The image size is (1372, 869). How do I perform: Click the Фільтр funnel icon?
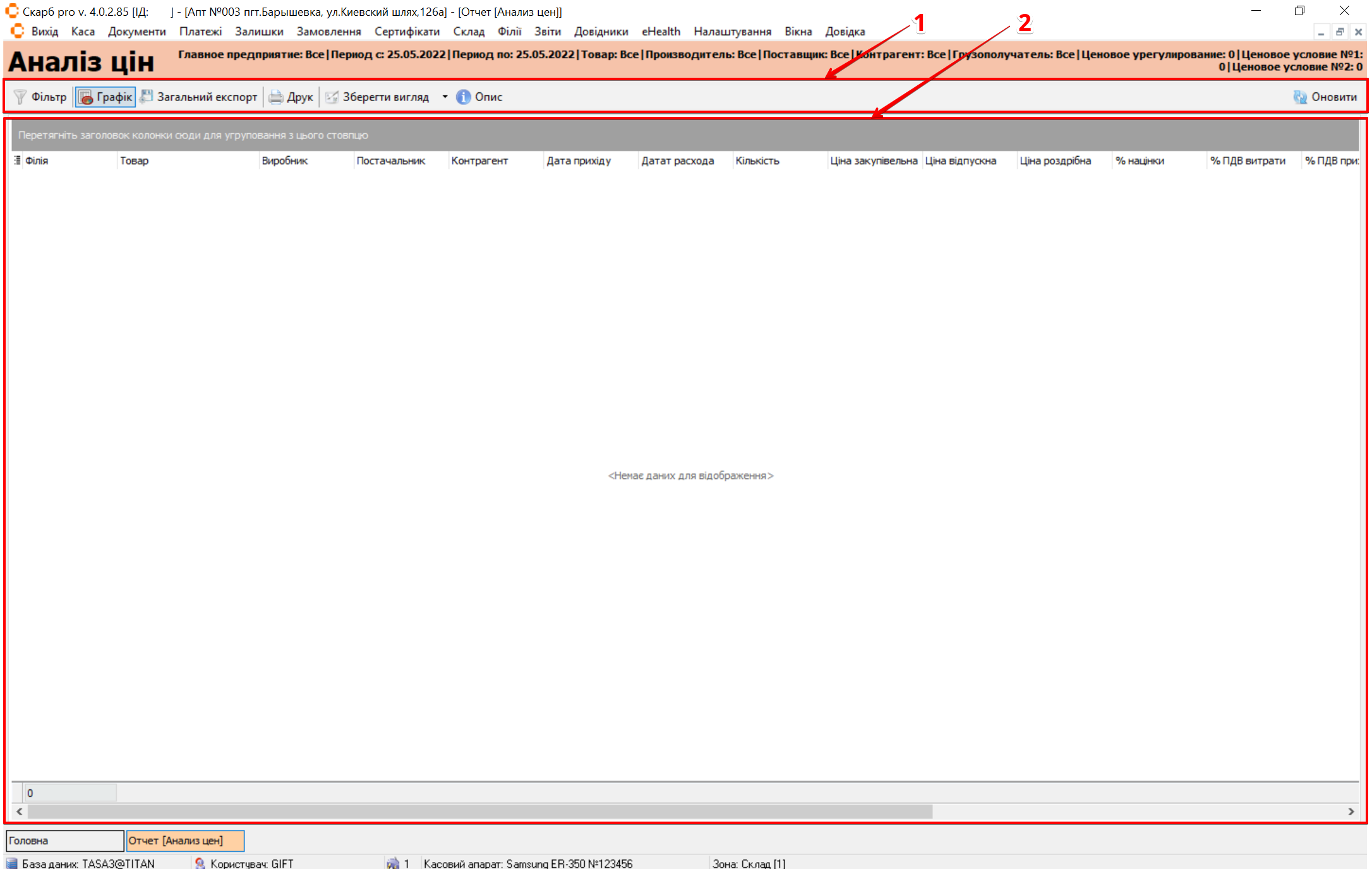(x=20, y=97)
